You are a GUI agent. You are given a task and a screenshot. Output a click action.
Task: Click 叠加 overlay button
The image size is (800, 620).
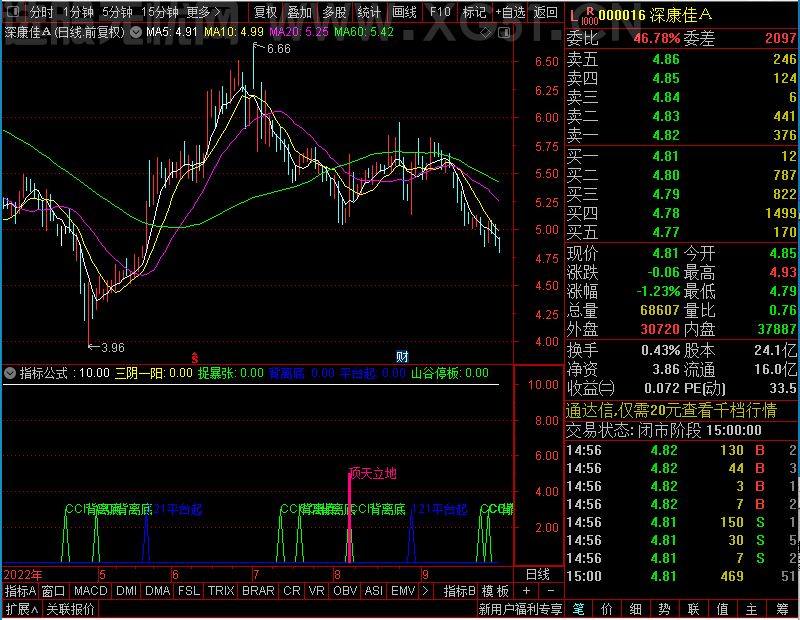pyautogui.click(x=300, y=12)
